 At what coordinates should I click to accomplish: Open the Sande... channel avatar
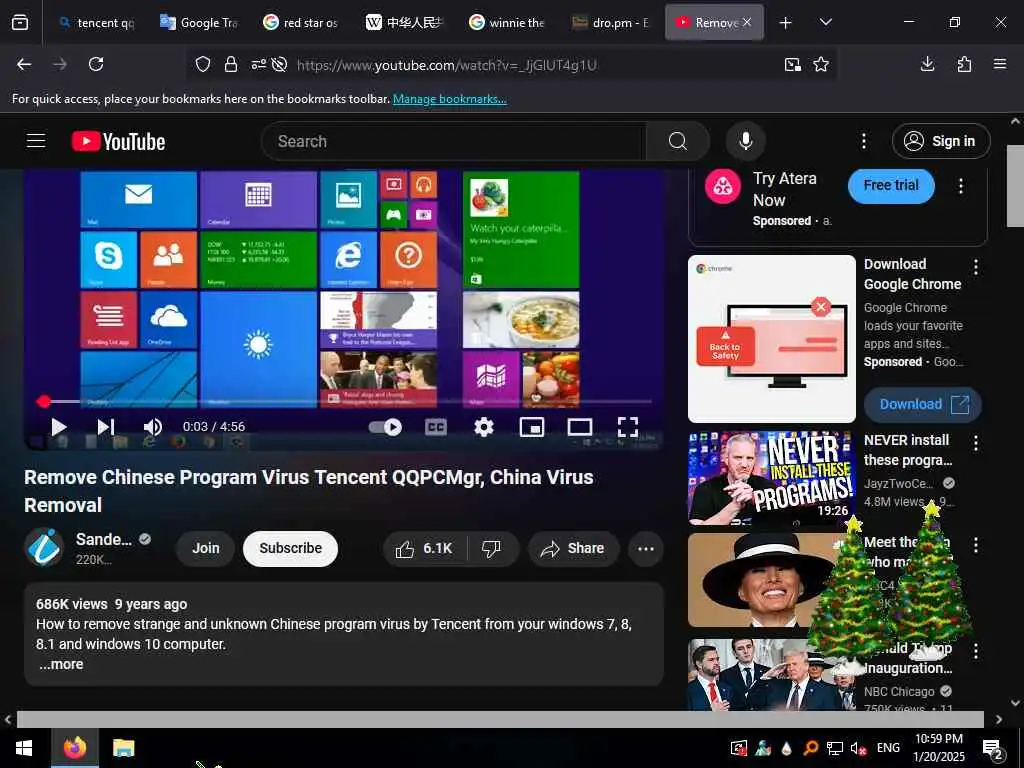(x=44, y=547)
